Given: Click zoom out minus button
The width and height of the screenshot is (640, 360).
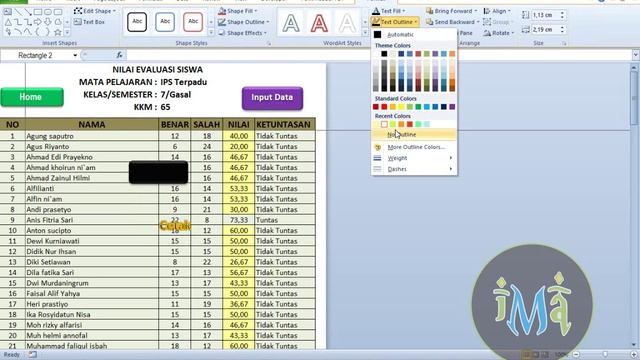Looking at the screenshot, I should 576,355.
